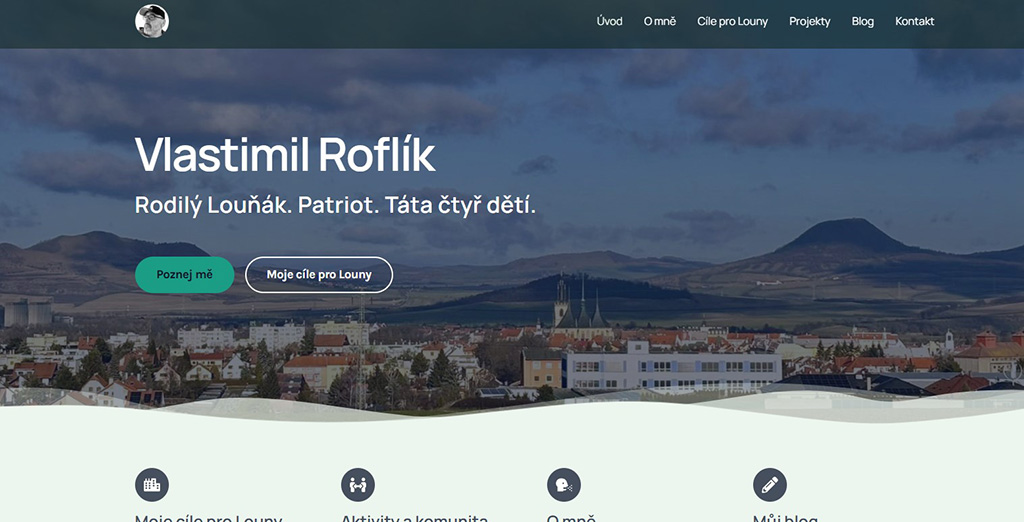Click the city buildings icon

click(x=152, y=485)
